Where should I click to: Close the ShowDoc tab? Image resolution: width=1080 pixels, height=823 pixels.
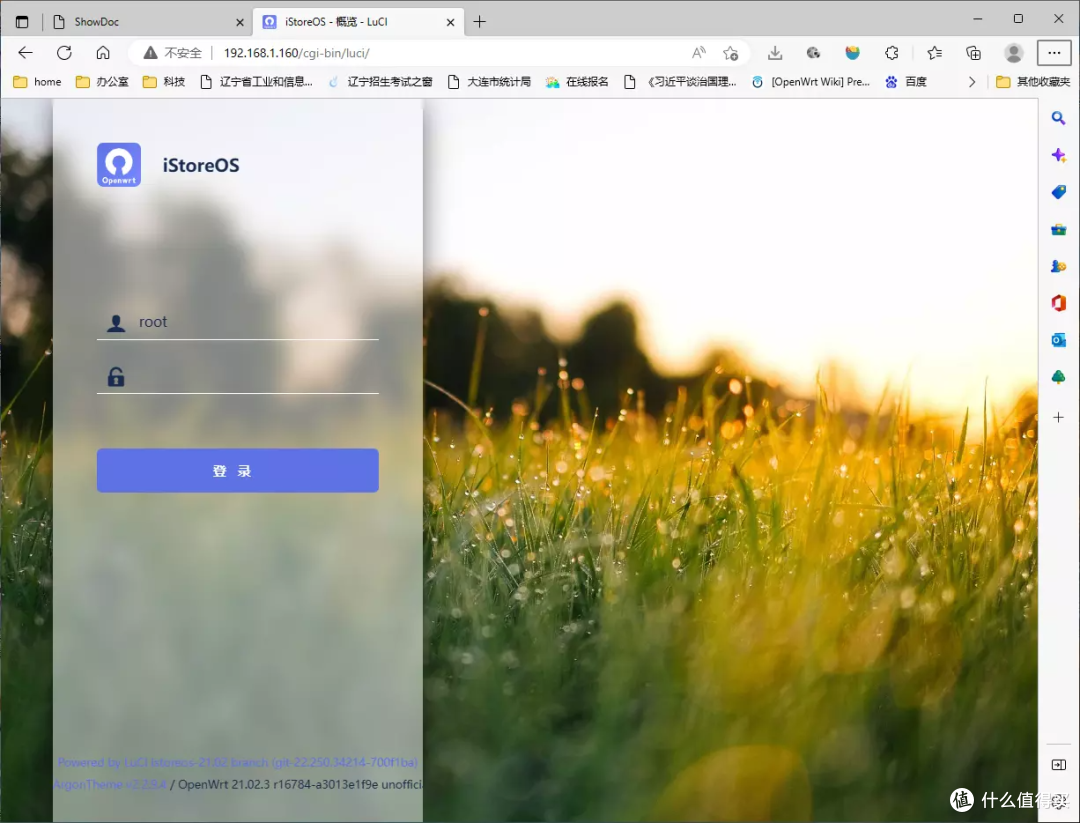(x=240, y=22)
